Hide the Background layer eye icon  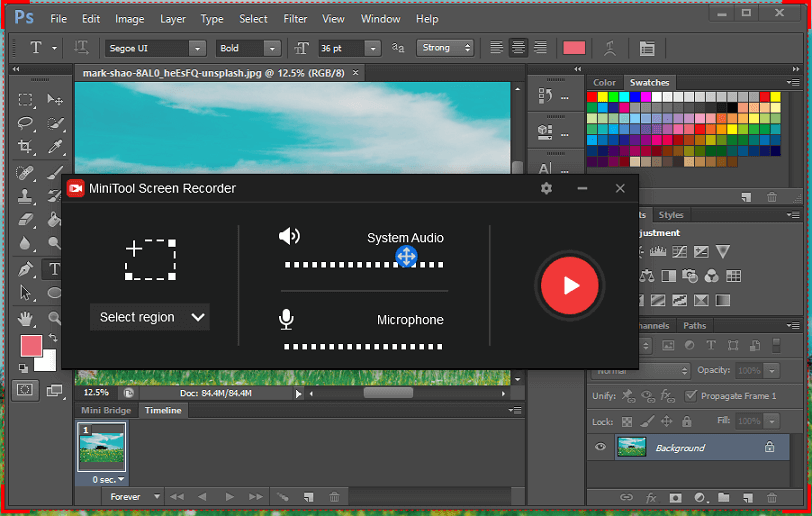[x=600, y=447]
